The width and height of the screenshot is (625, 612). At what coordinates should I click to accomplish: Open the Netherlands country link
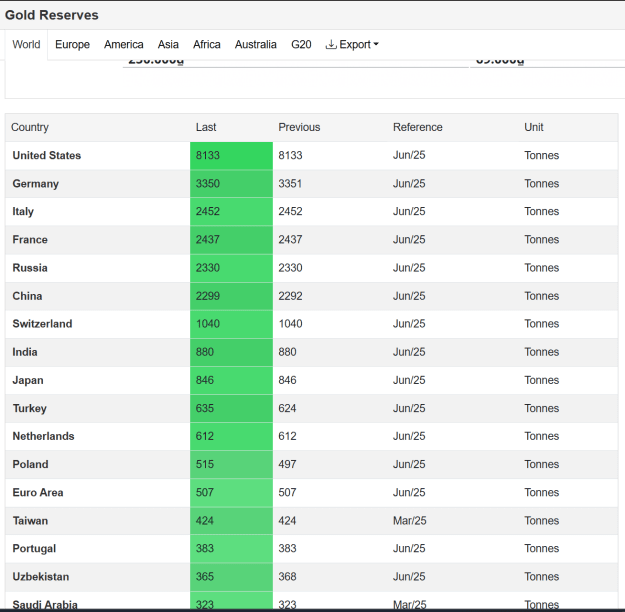(43, 436)
